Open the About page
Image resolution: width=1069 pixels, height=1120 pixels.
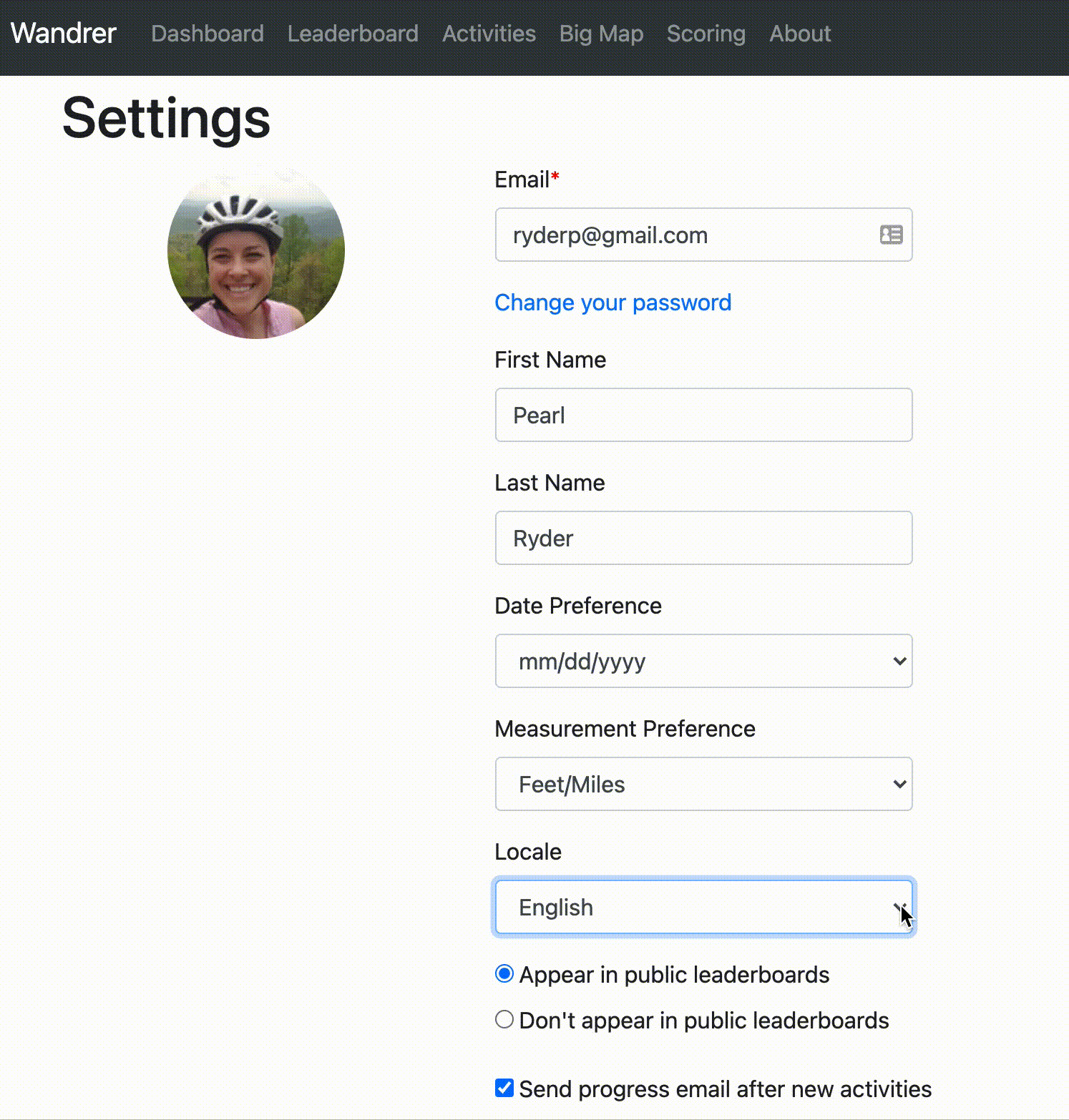[800, 34]
